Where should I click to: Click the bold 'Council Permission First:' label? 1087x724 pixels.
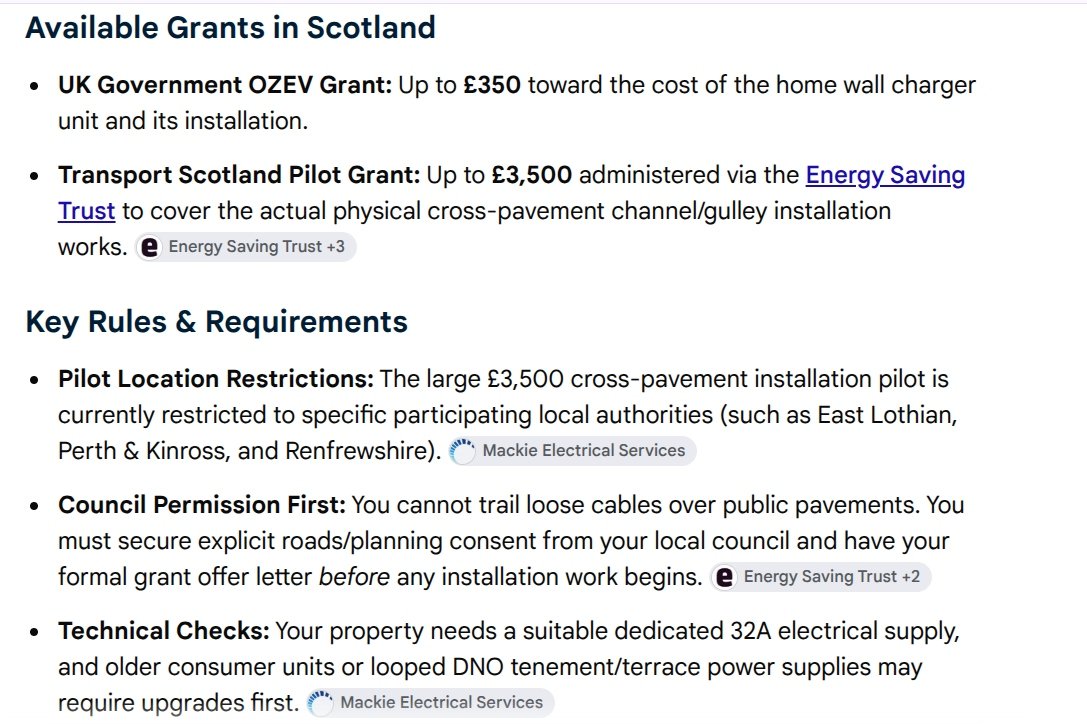click(202, 505)
